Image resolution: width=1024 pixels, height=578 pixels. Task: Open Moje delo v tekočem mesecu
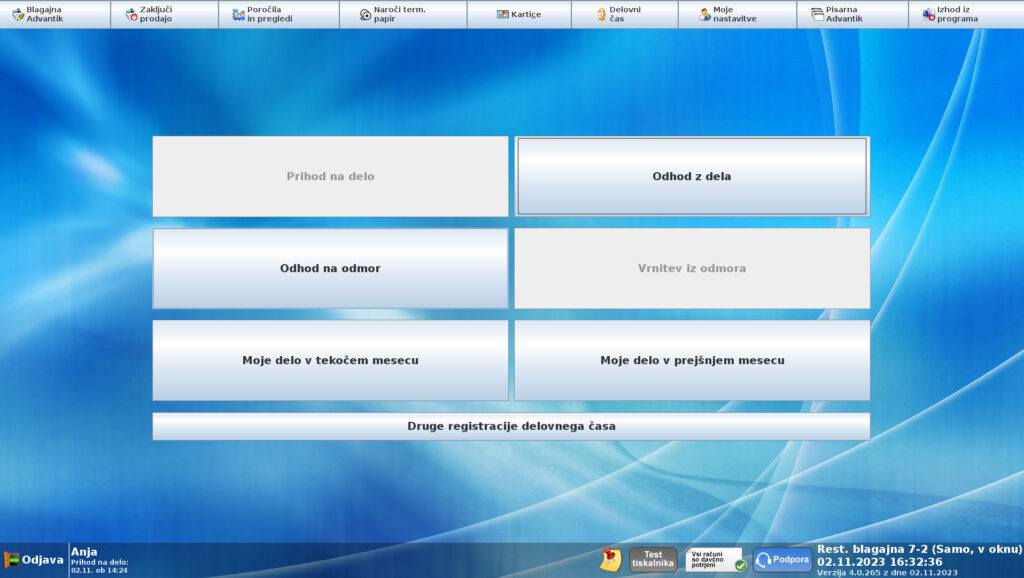pos(330,360)
